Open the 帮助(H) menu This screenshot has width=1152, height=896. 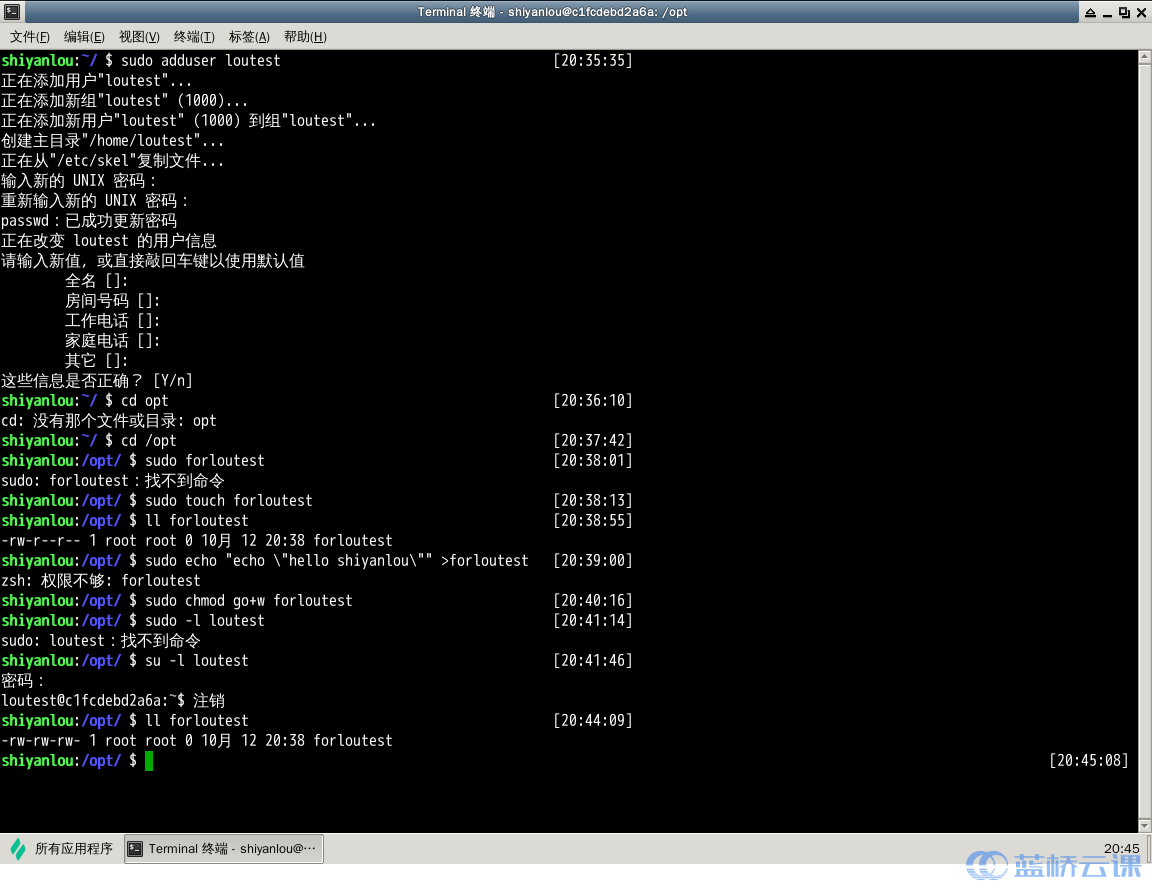(305, 37)
